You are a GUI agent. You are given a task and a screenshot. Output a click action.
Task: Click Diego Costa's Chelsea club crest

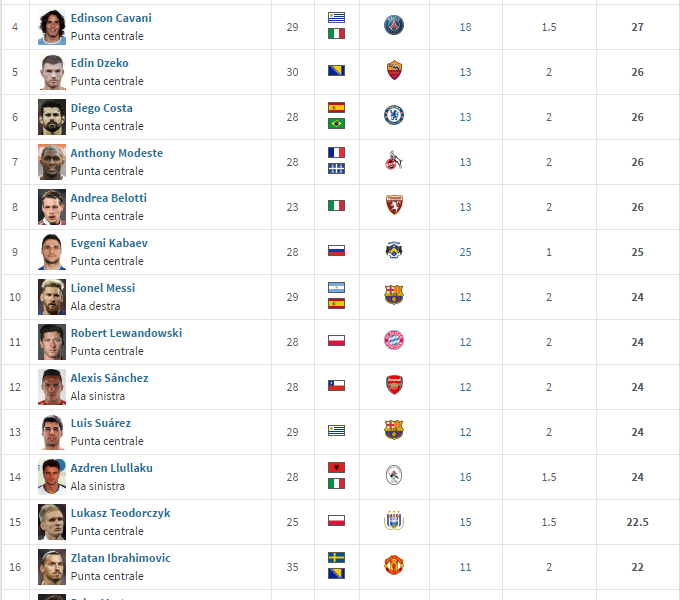394,116
